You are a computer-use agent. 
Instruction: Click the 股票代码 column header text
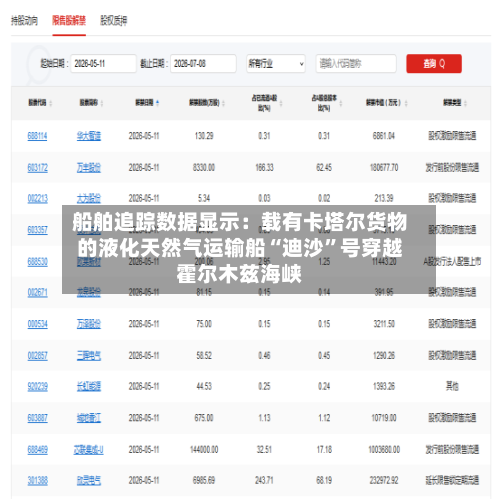coord(37,103)
